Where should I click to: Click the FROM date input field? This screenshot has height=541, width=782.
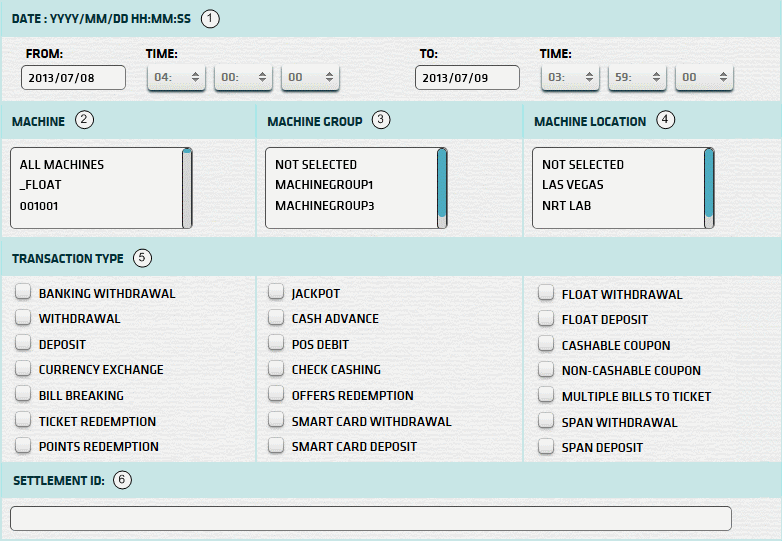click(x=73, y=78)
